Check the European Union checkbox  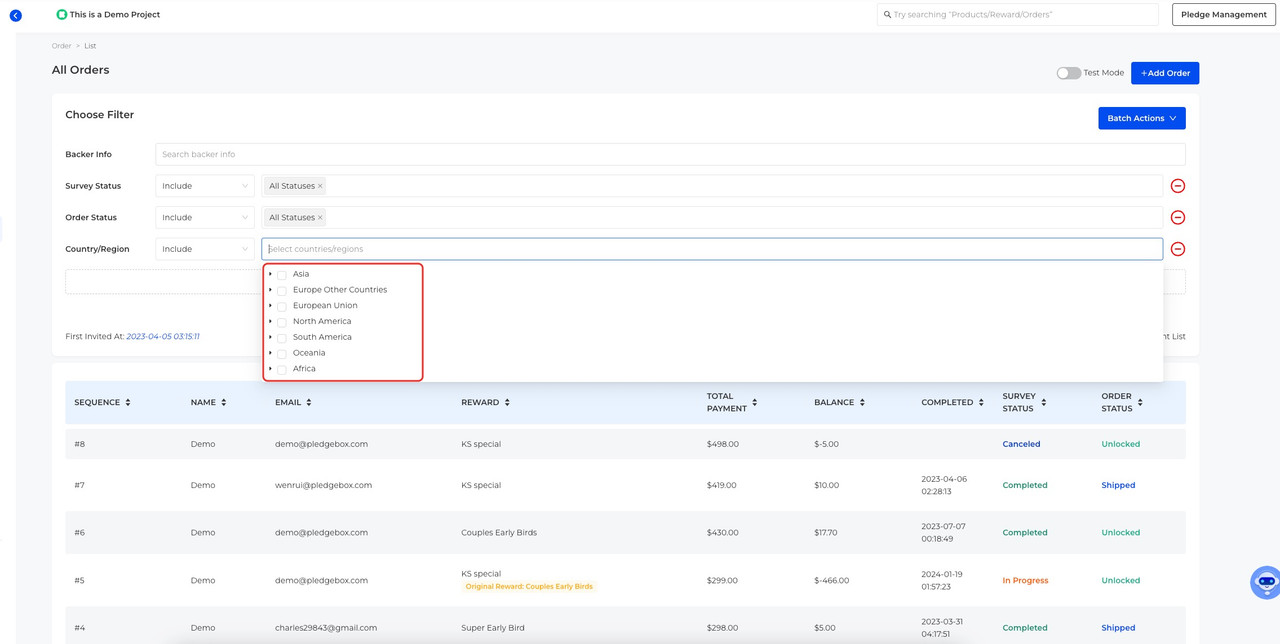tap(282, 306)
